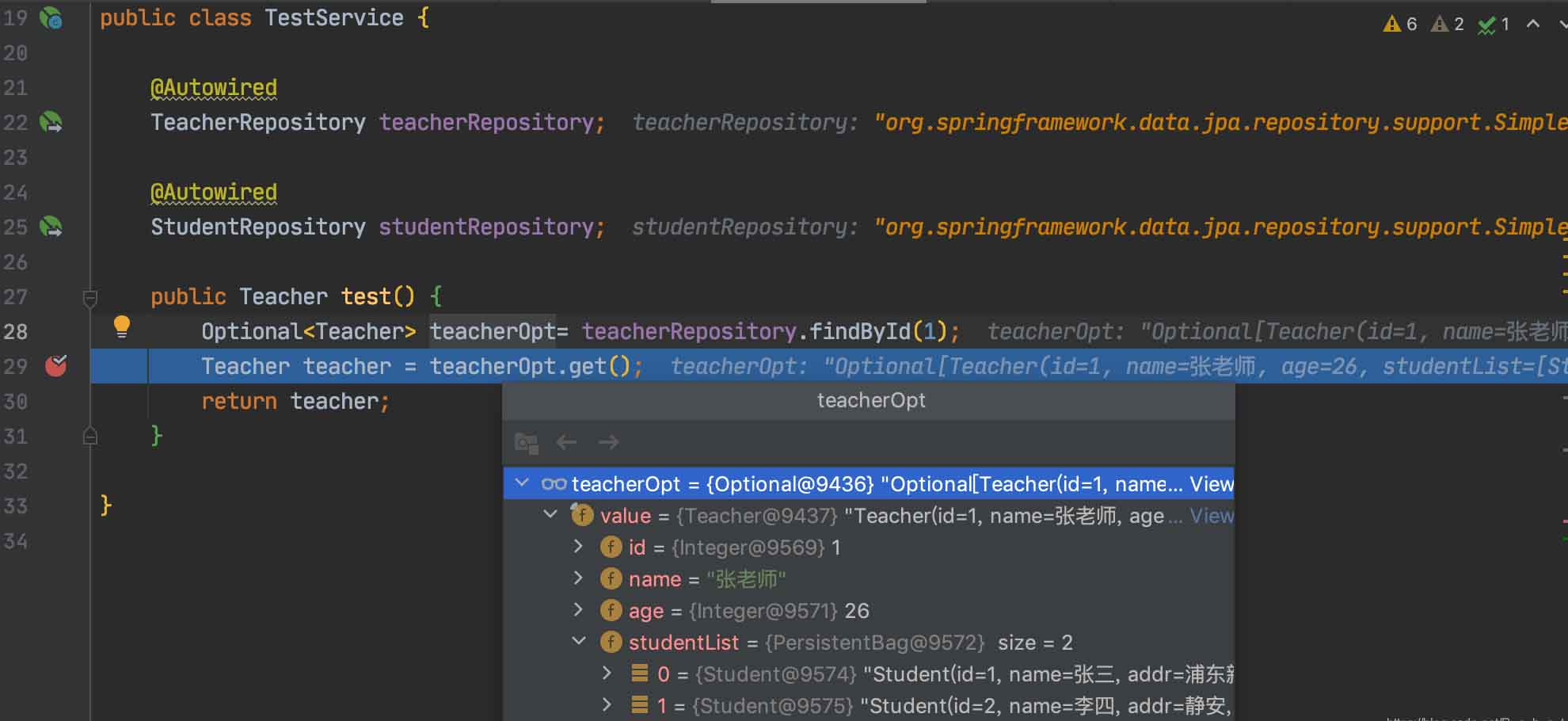
Task: Expand student element 1 Student@9575
Action: tap(607, 704)
